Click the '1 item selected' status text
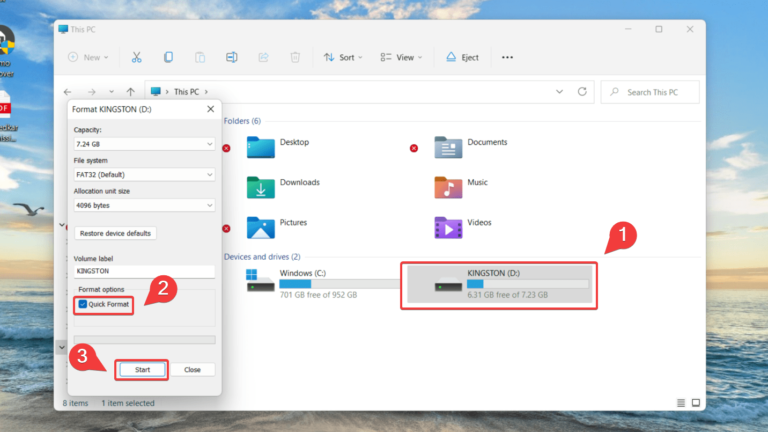The image size is (768, 432). (x=127, y=403)
